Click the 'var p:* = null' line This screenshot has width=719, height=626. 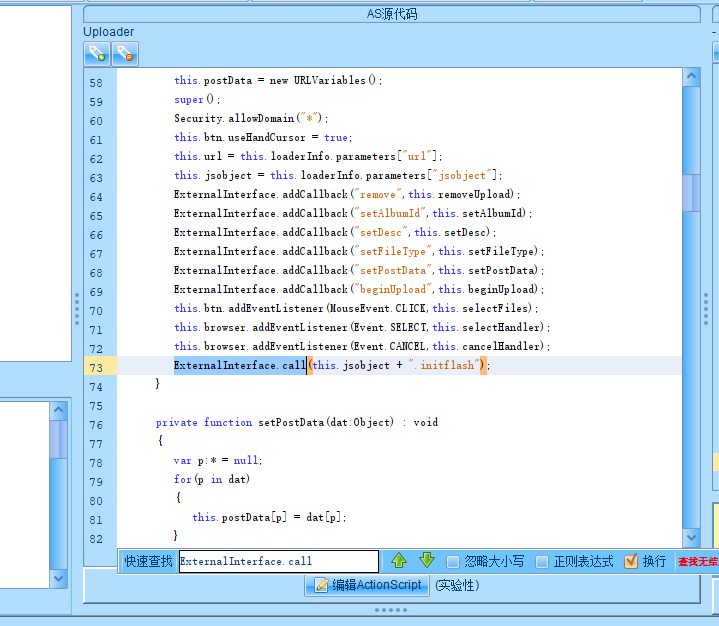(218, 460)
